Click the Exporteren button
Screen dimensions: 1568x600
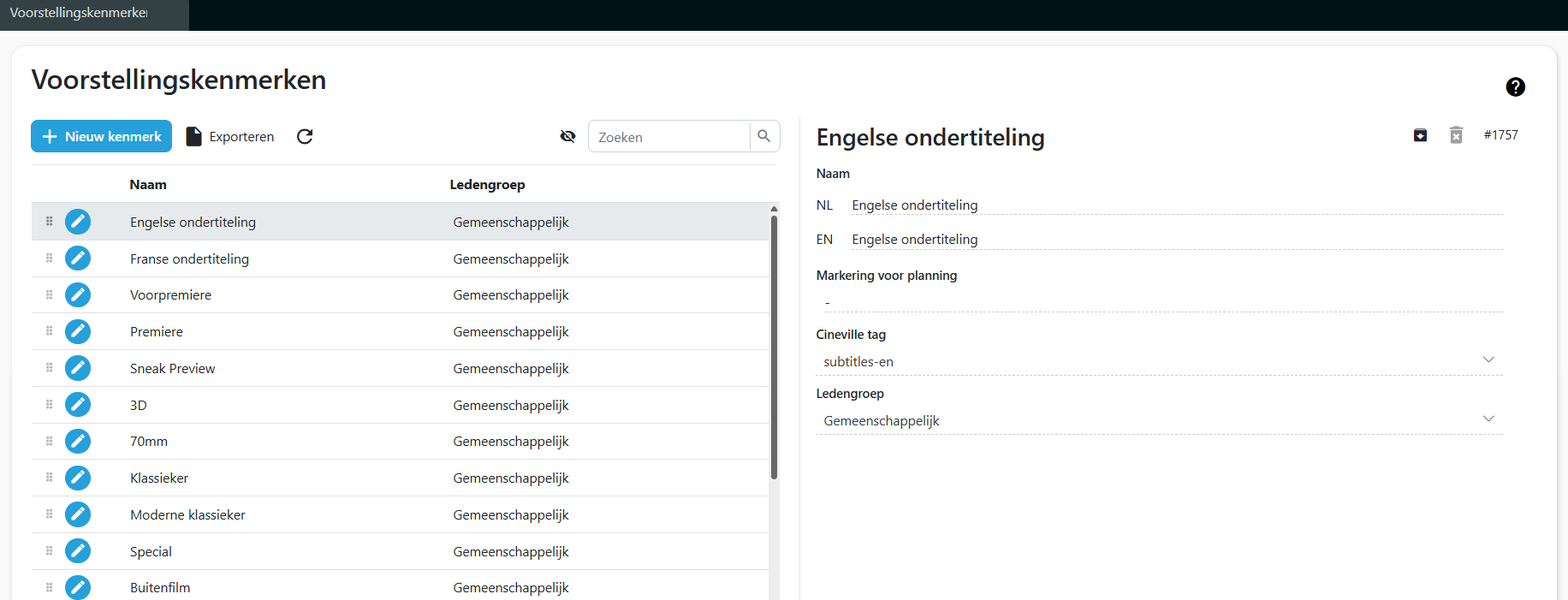point(230,137)
